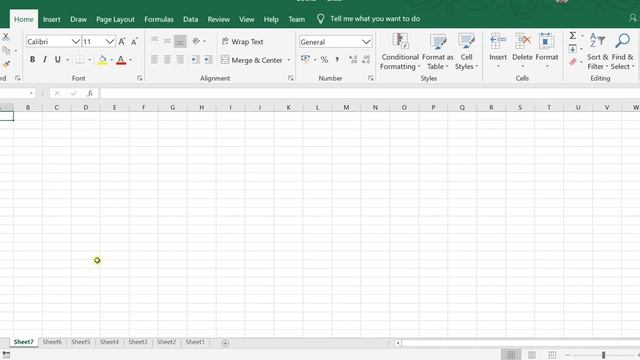Add a new sheet with plus icon

click(x=225, y=343)
